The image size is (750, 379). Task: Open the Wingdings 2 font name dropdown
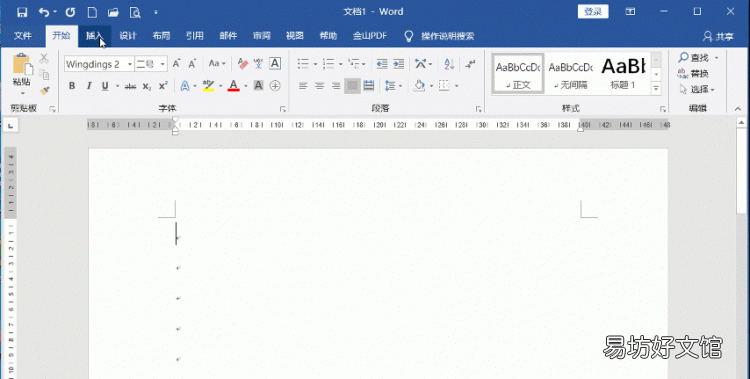pos(130,64)
